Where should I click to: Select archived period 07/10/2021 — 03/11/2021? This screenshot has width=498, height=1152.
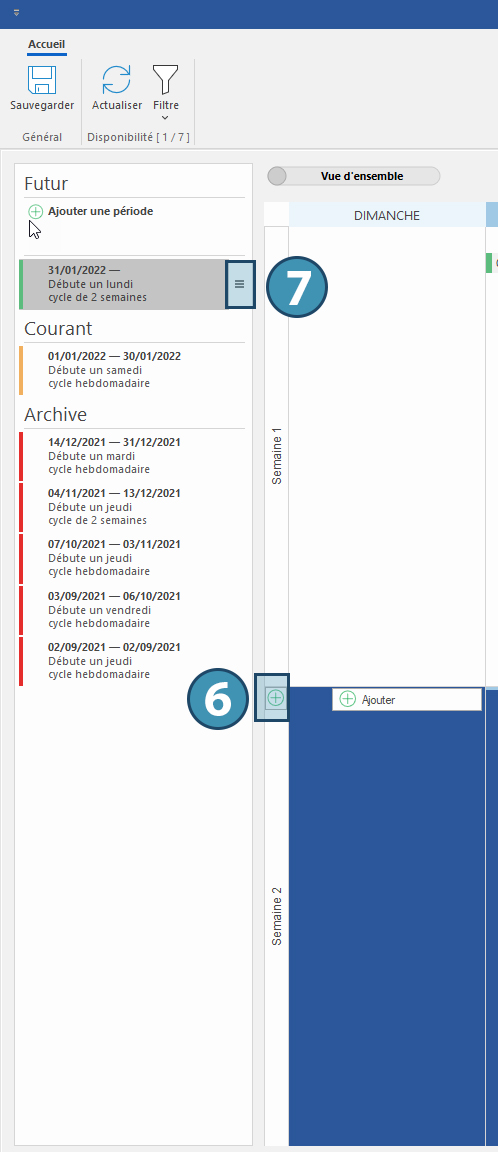tap(132, 558)
